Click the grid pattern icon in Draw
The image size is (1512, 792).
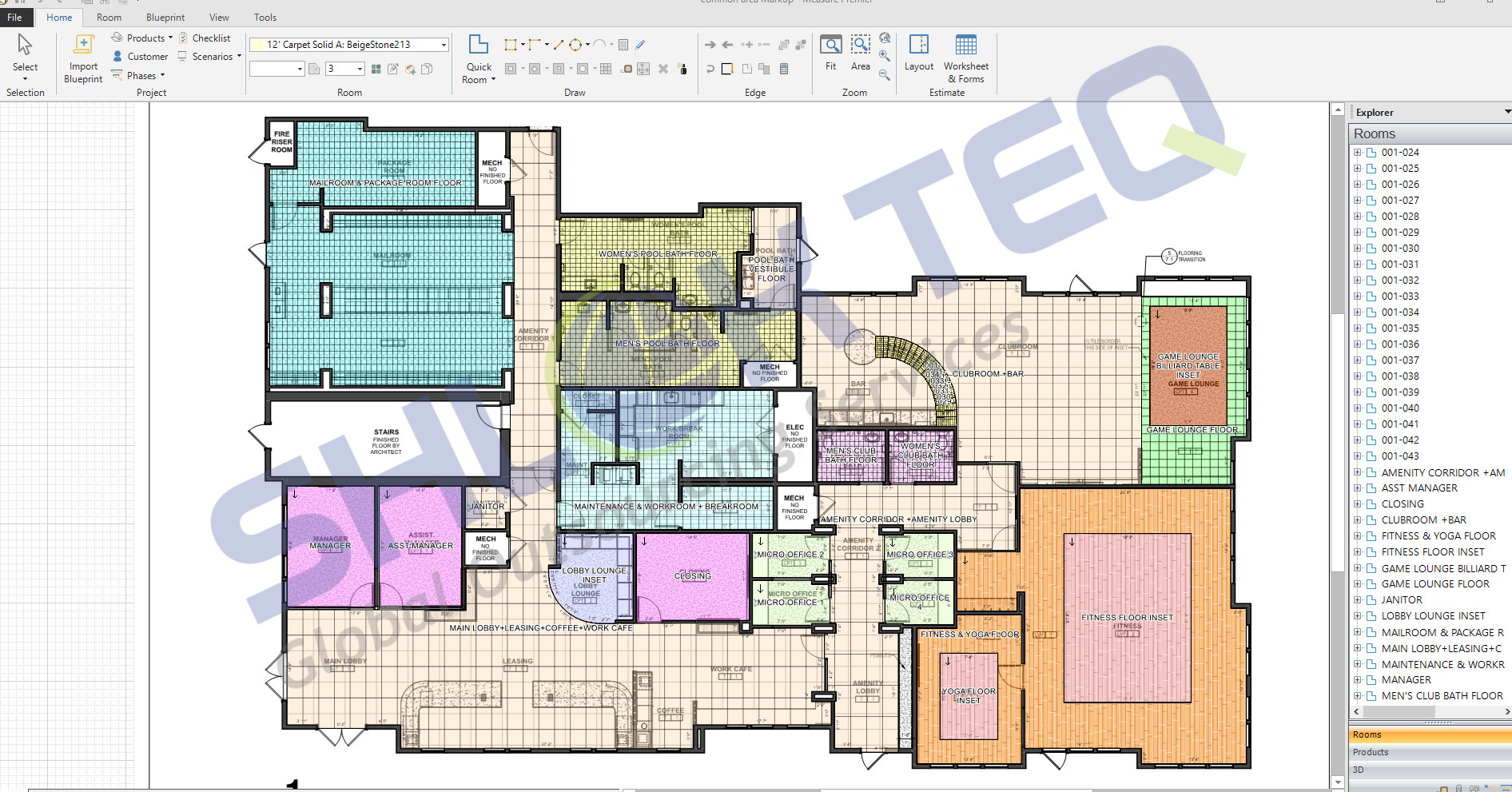[x=606, y=69]
